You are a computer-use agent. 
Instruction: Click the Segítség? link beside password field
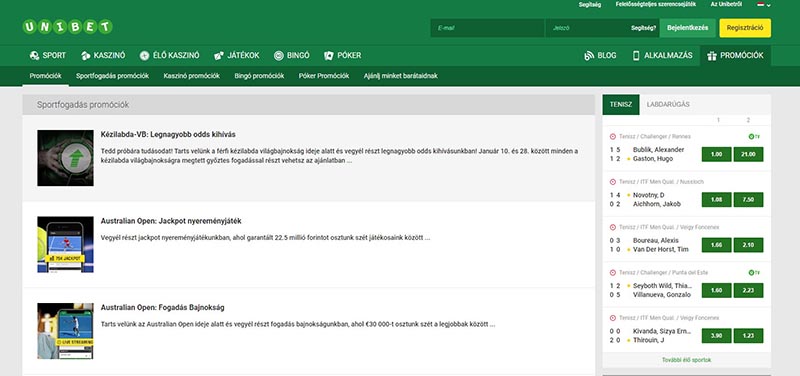click(x=643, y=28)
